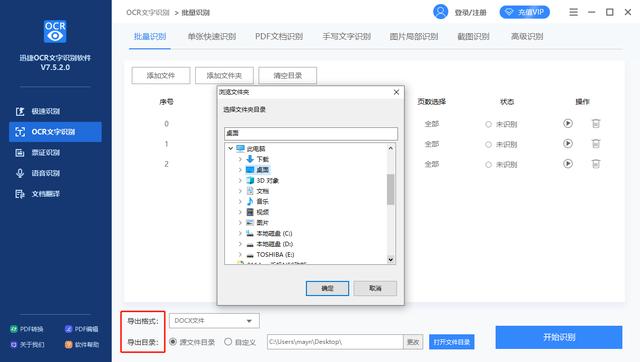Expand the 音乐 tree node
The width and height of the screenshot is (640, 362).
[240, 202]
